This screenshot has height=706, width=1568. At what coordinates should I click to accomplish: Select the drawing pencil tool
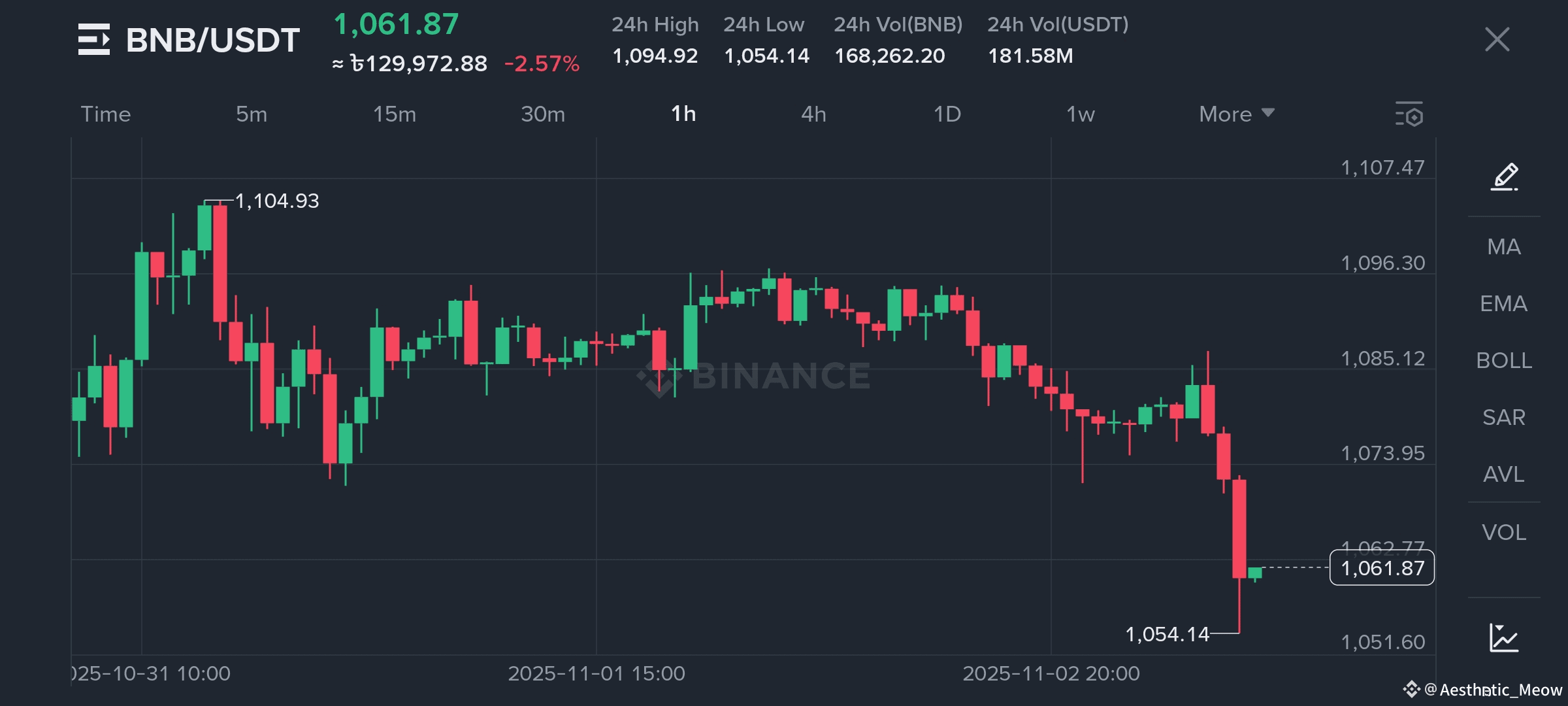click(x=1504, y=176)
